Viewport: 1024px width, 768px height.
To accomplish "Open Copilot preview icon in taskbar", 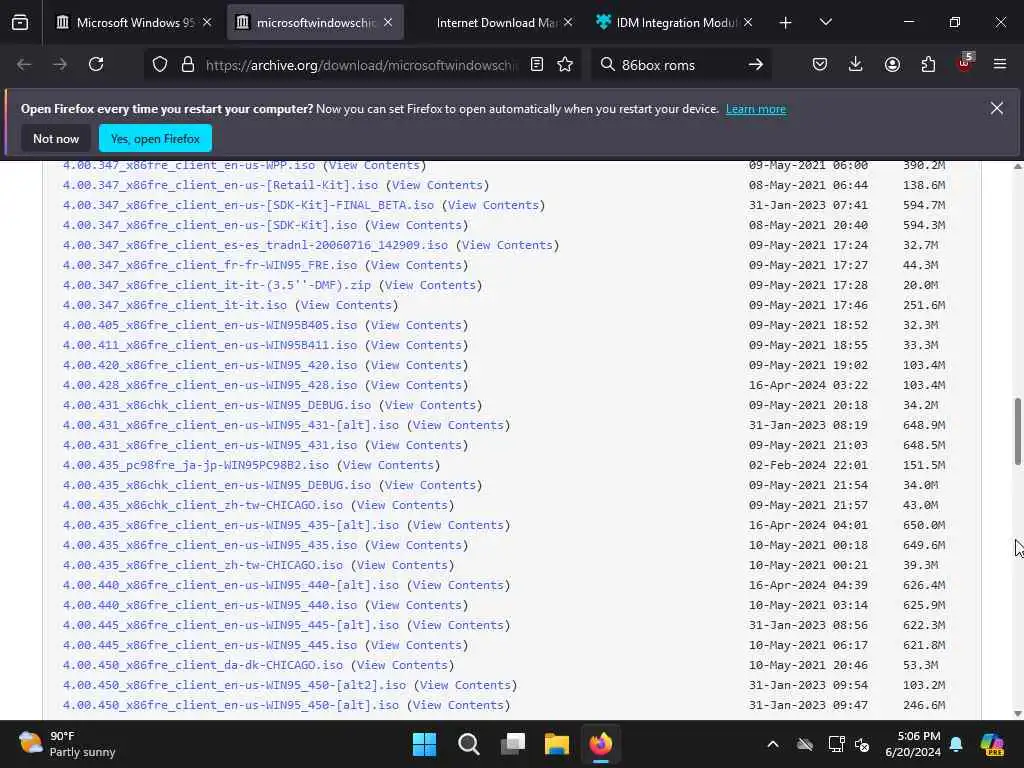I will click(992, 744).
